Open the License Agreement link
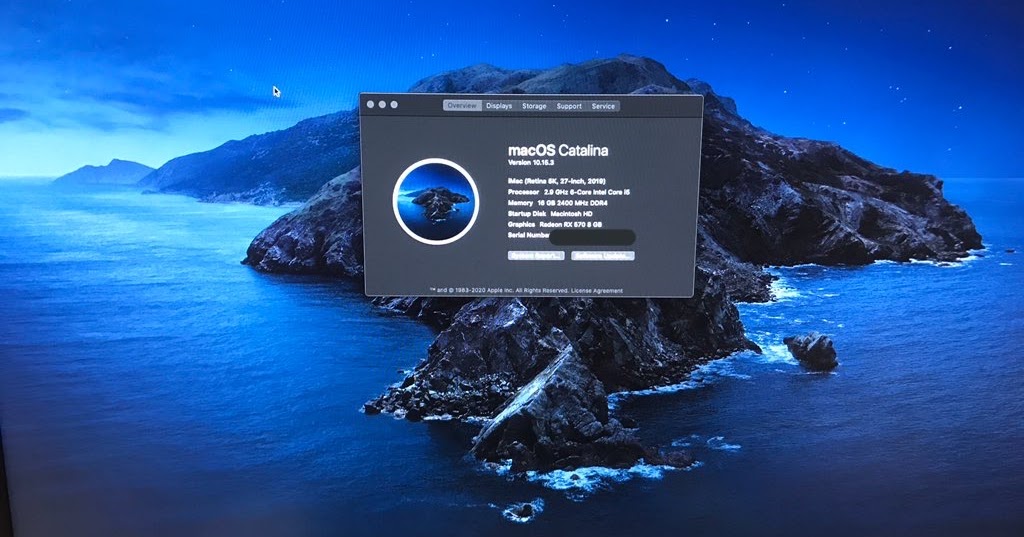This screenshot has height=537, width=1024. (x=597, y=291)
